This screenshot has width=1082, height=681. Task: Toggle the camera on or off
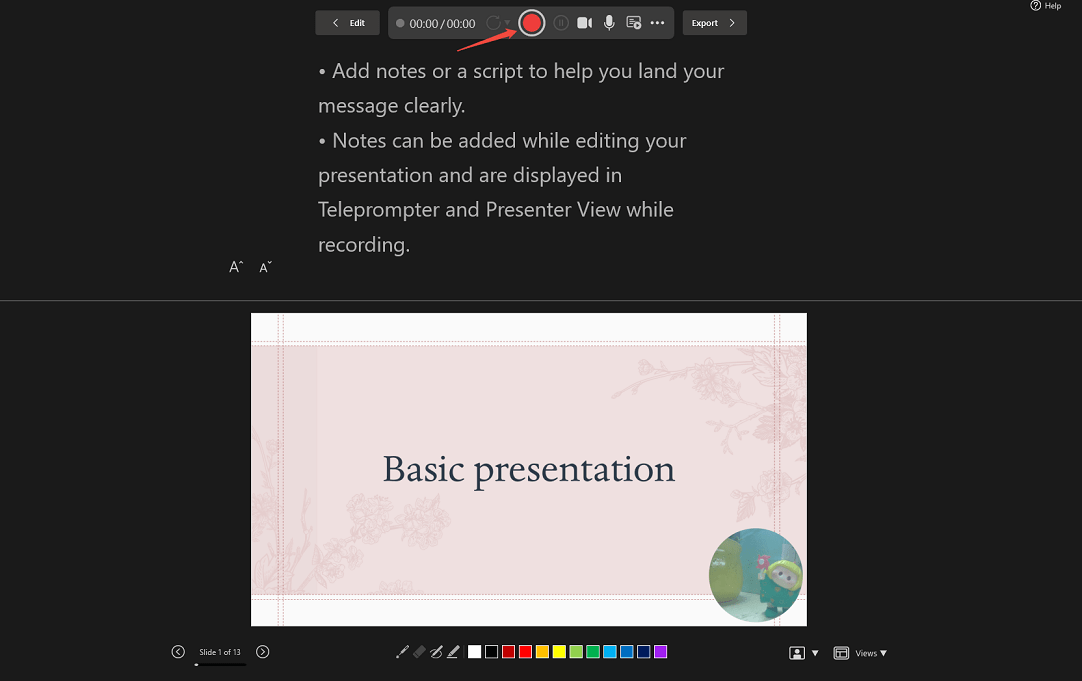point(585,22)
